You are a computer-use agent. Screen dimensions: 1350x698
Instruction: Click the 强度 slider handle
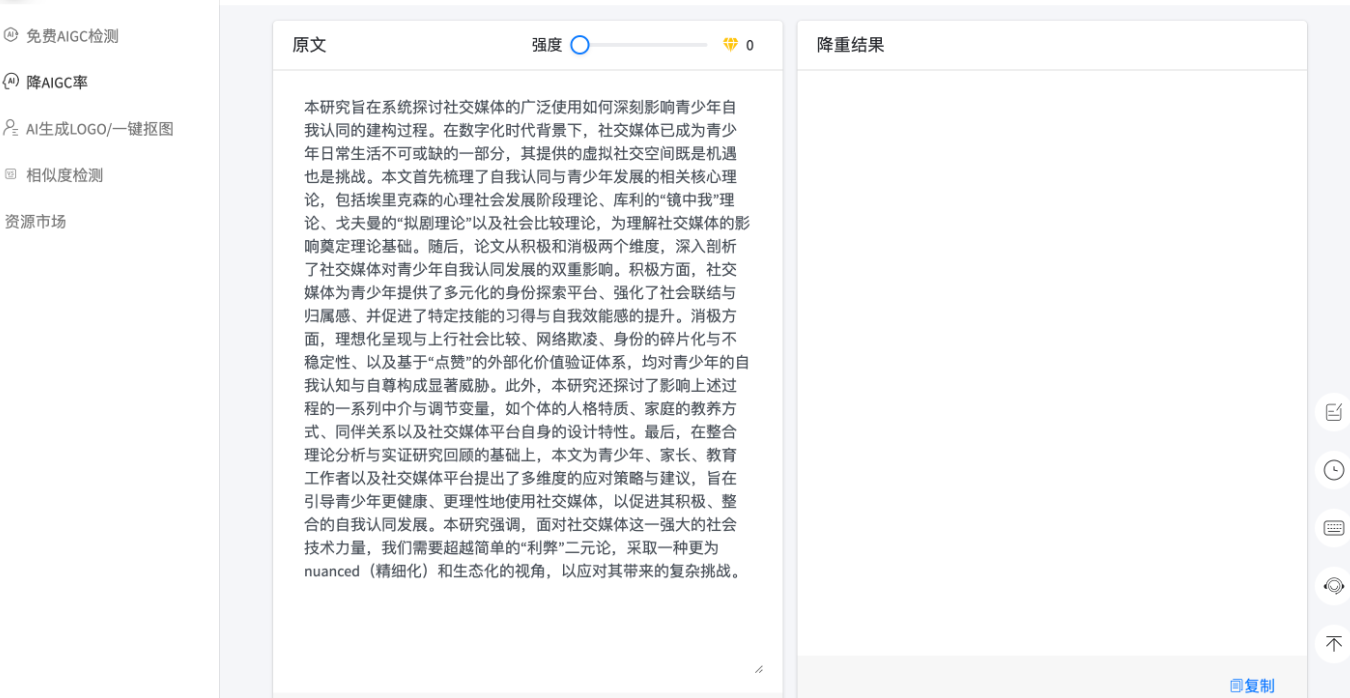coord(579,45)
